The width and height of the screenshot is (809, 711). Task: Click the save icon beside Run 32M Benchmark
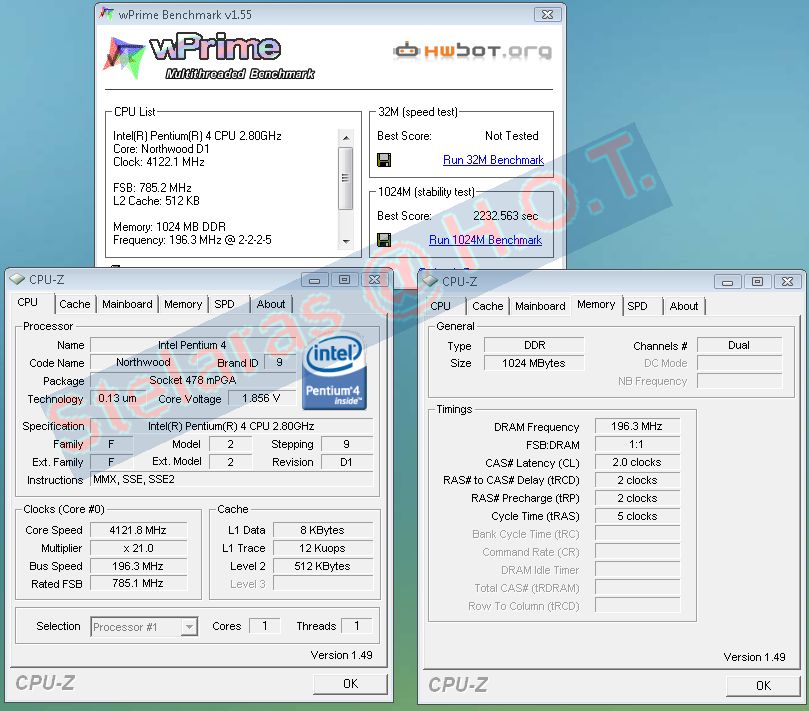click(x=384, y=160)
